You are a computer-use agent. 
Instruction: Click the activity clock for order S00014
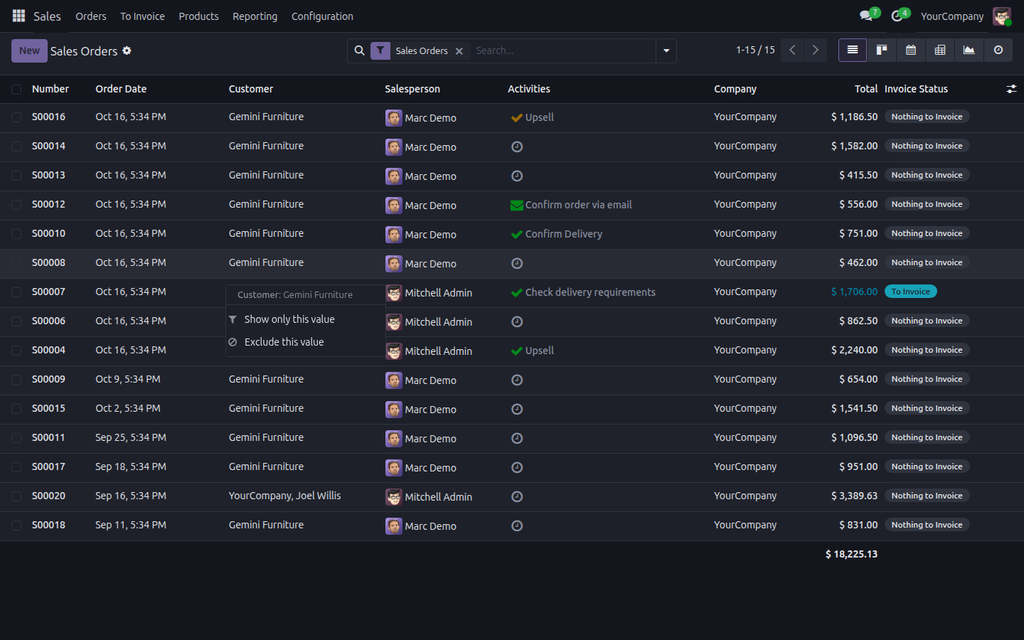coord(517,147)
